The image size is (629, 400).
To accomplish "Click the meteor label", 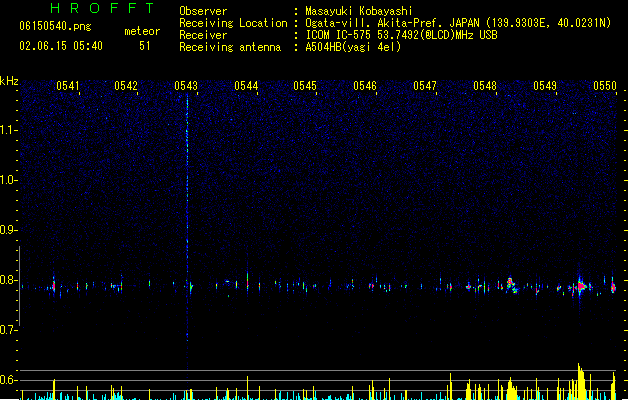I will 142,31.
